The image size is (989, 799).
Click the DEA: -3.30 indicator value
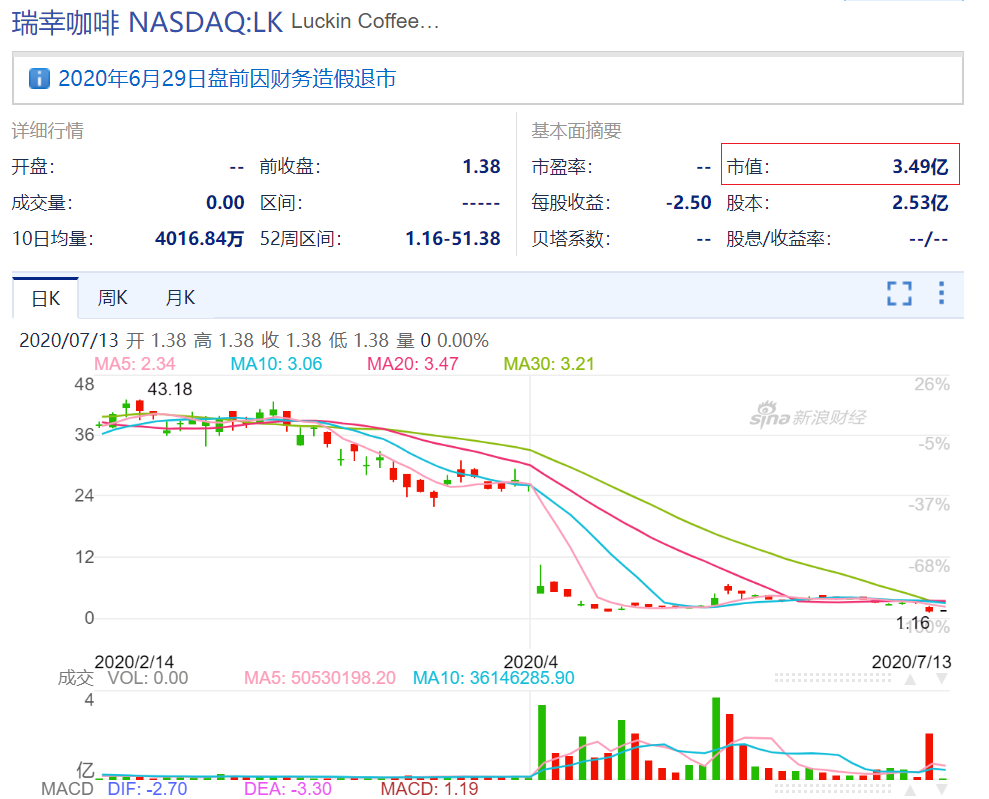(x=288, y=789)
